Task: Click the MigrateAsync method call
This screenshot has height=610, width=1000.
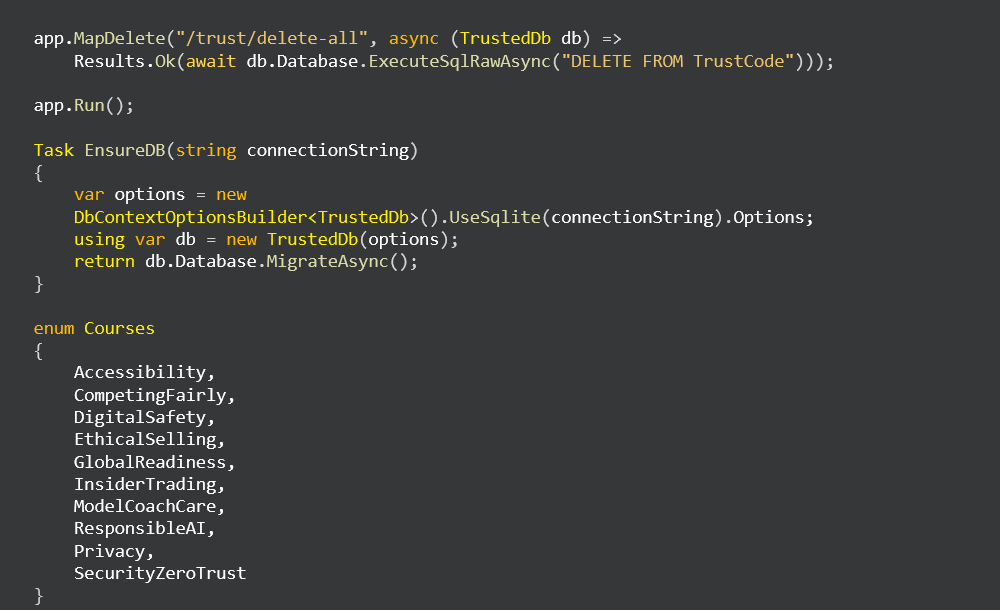Action: pos(327,262)
